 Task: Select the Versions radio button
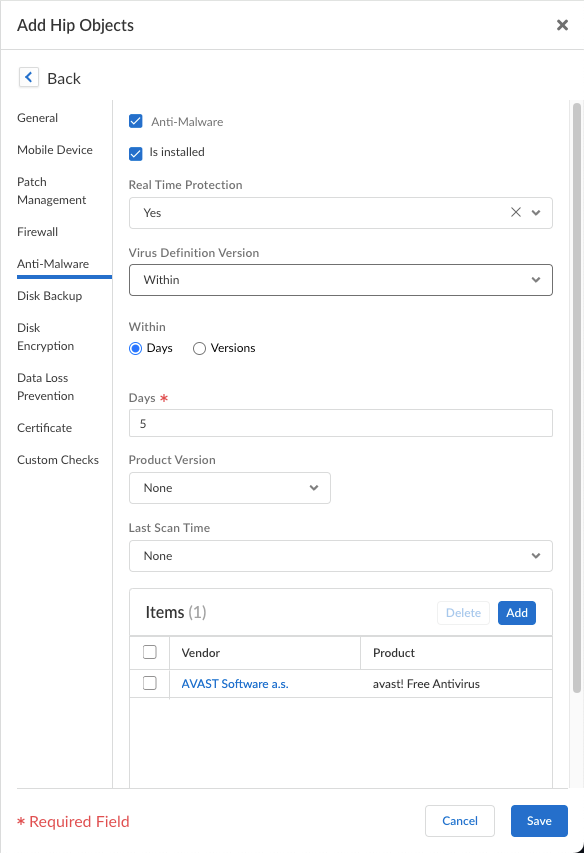click(199, 348)
